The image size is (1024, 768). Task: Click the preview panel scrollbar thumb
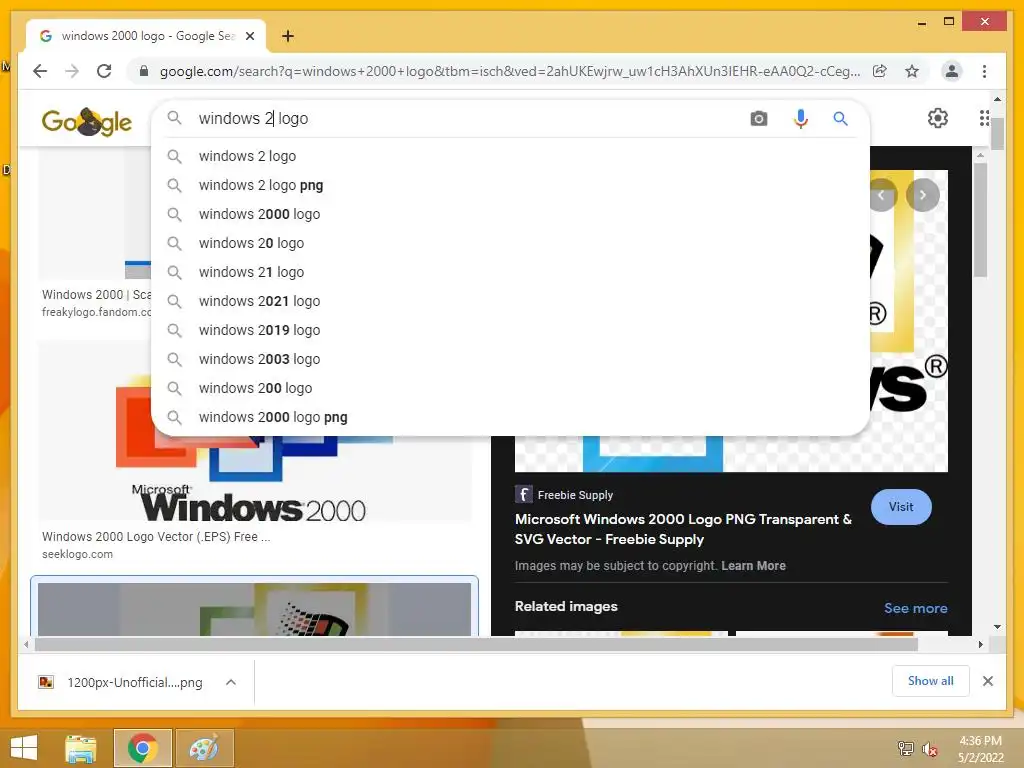pyautogui.click(x=980, y=220)
